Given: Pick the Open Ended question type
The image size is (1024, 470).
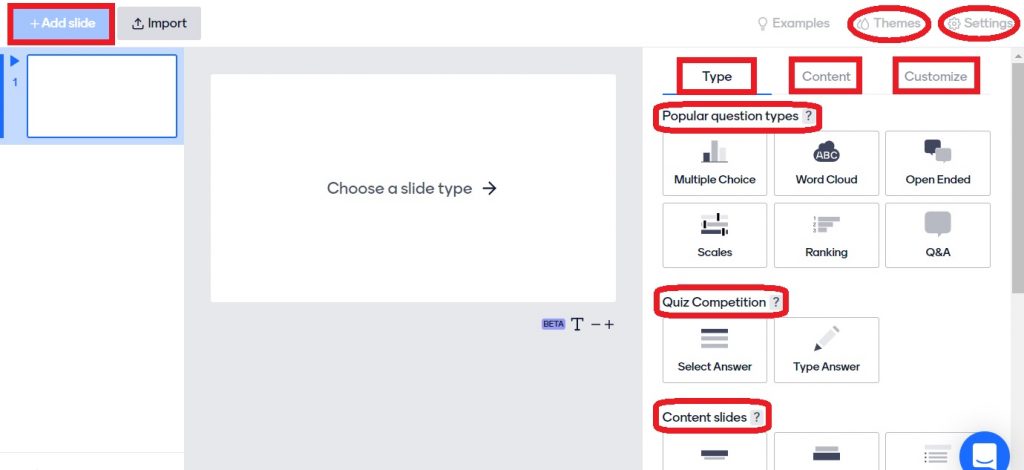Looking at the screenshot, I should (938, 163).
